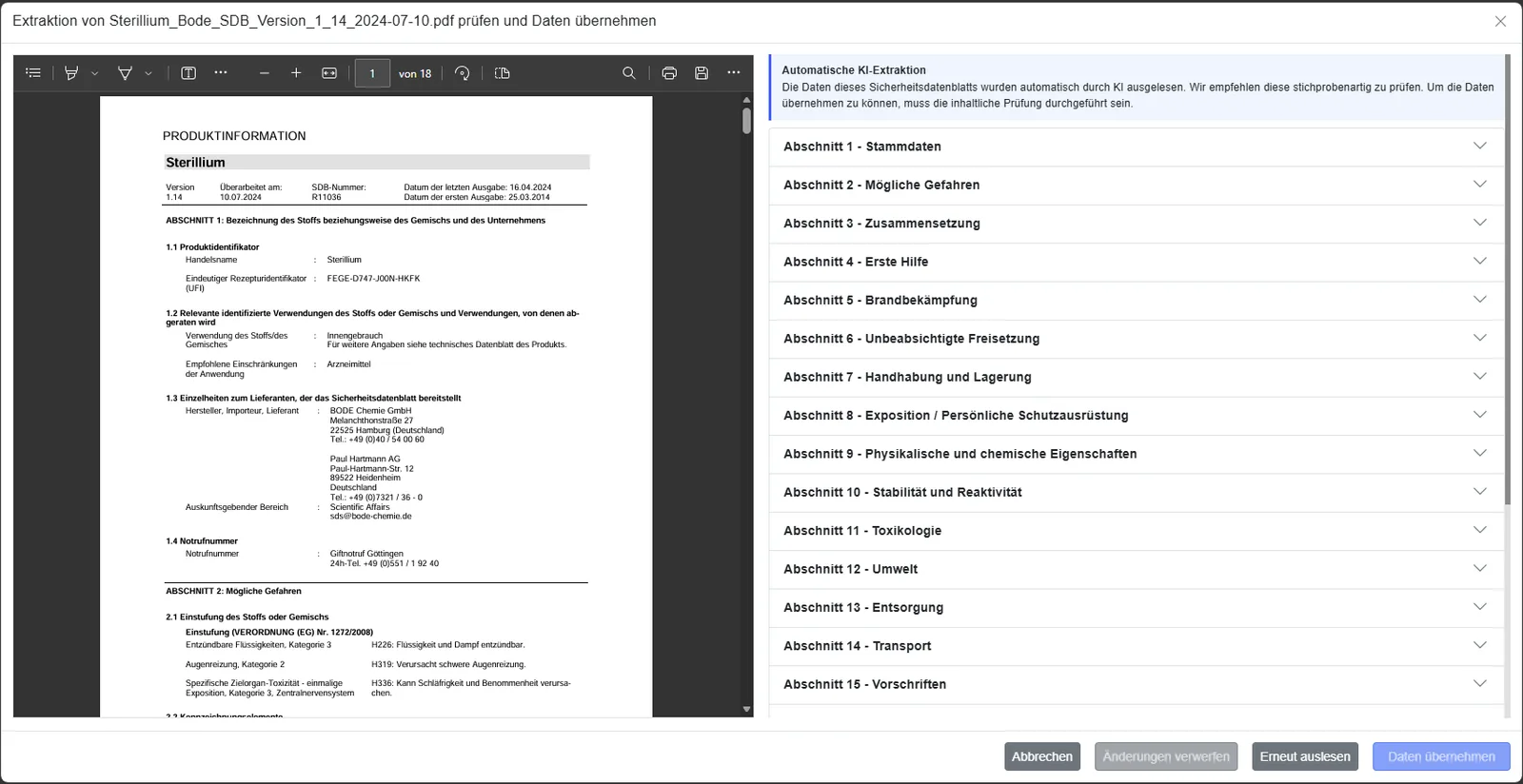This screenshot has height=784, width=1523.
Task: Click the PDF scrollbar down arrow
Action: pos(746,710)
